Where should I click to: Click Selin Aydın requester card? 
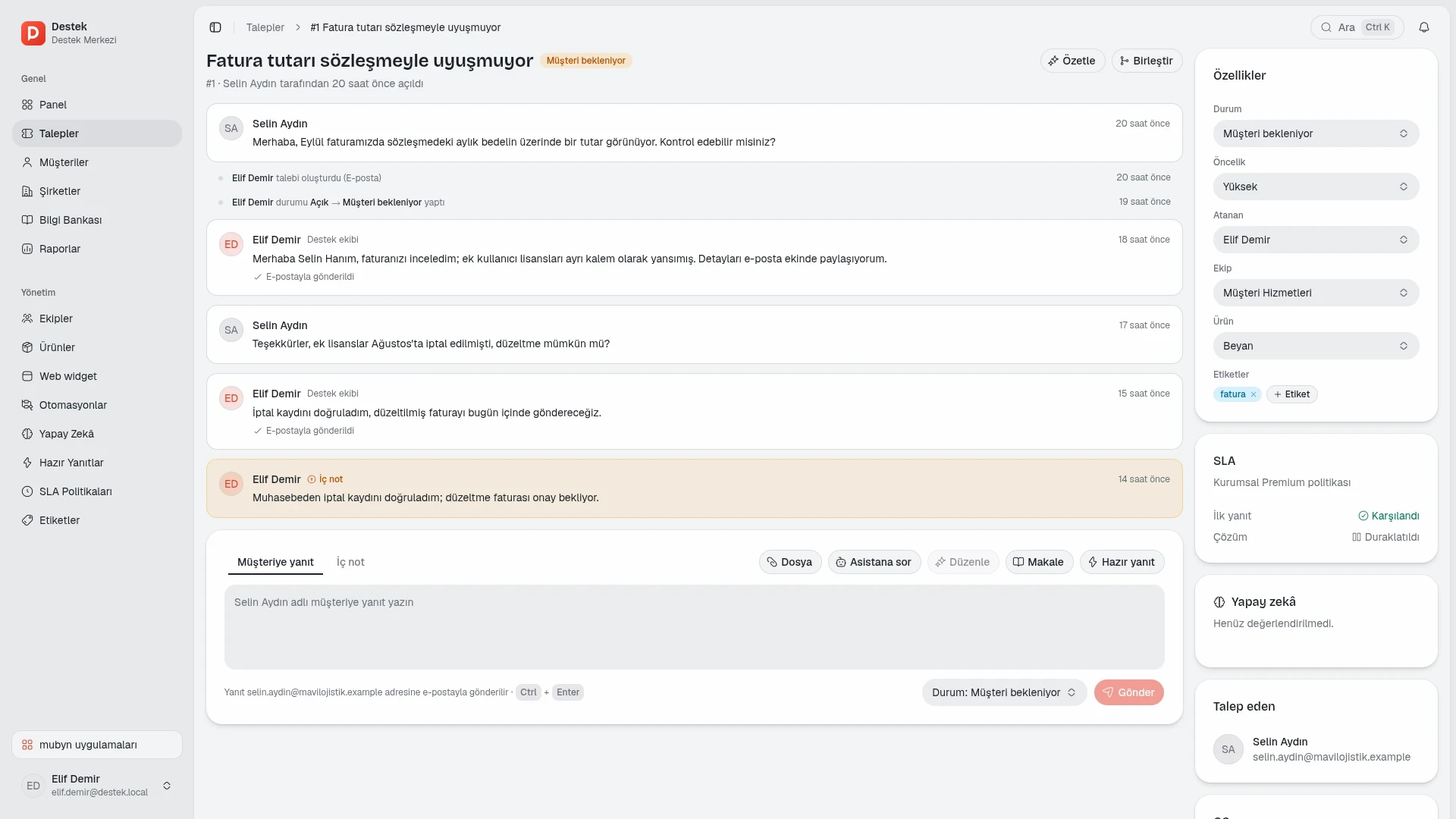(1316, 749)
